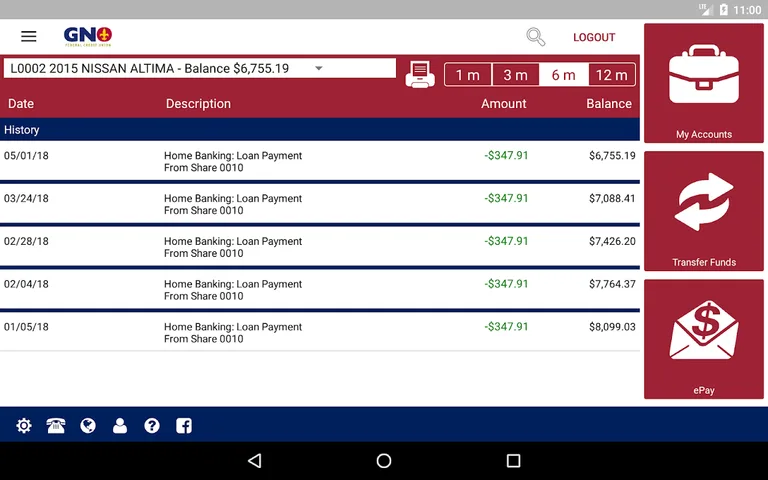
Task: Tap Loan Payment description for 01/05/18
Action: pyautogui.click(x=233, y=333)
